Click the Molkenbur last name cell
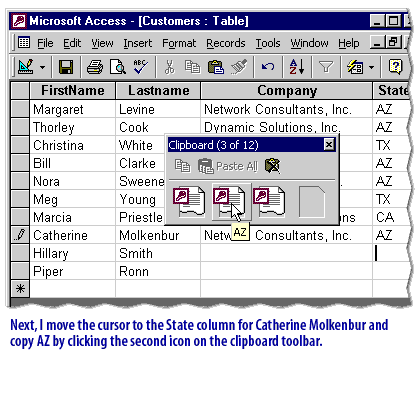Viewport: 420px width, 420px height. [x=158, y=235]
